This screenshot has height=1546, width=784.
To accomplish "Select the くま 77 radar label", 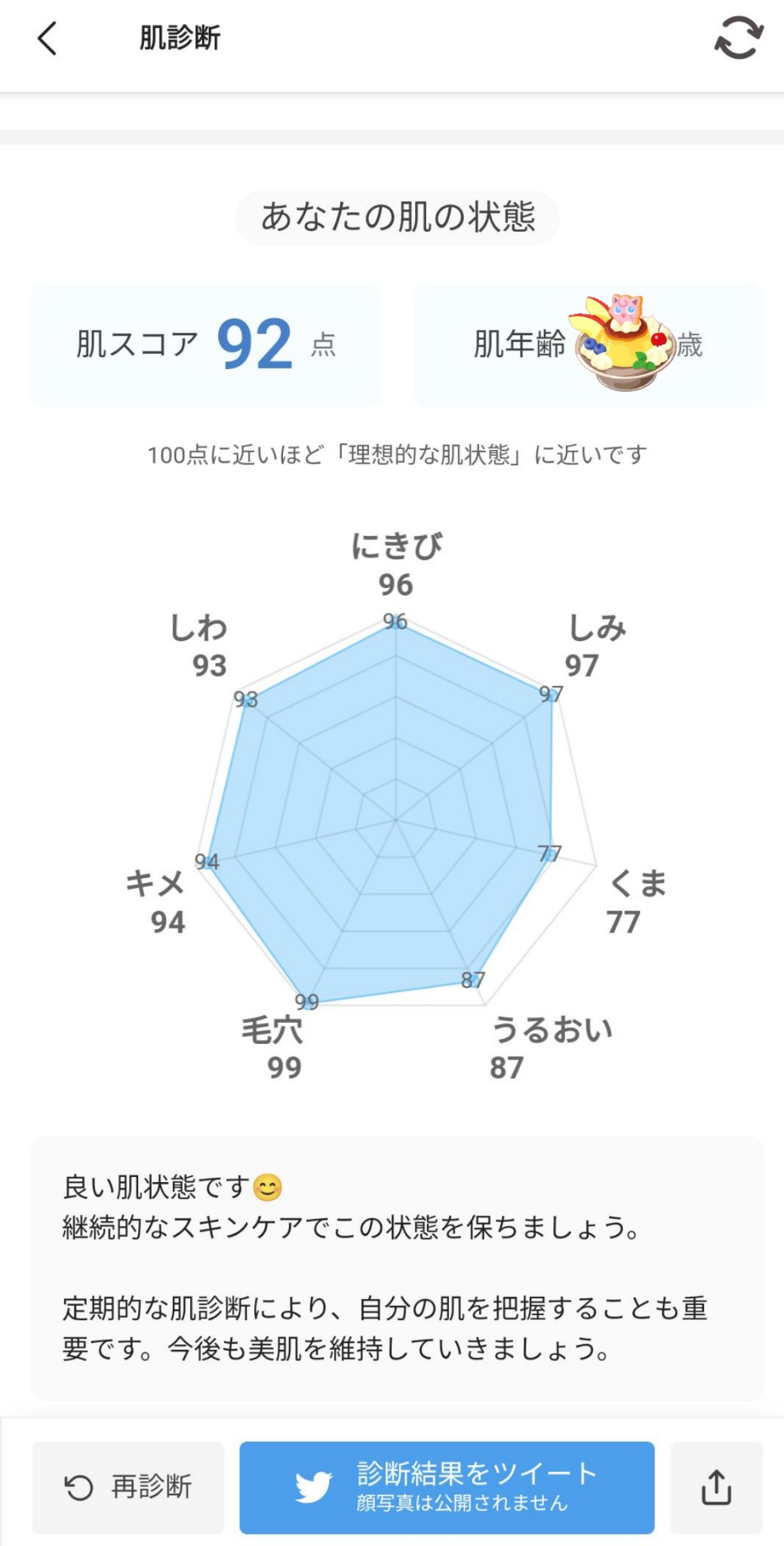I will (x=636, y=901).
